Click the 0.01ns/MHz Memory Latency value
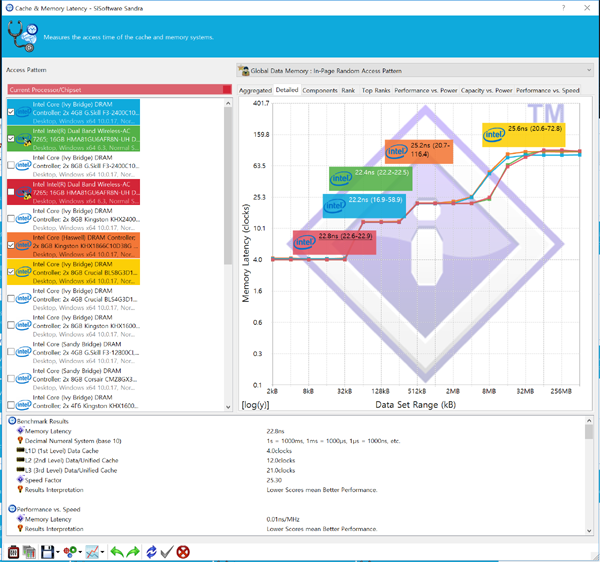Image resolution: width=600 pixels, height=562 pixels. (x=283, y=519)
